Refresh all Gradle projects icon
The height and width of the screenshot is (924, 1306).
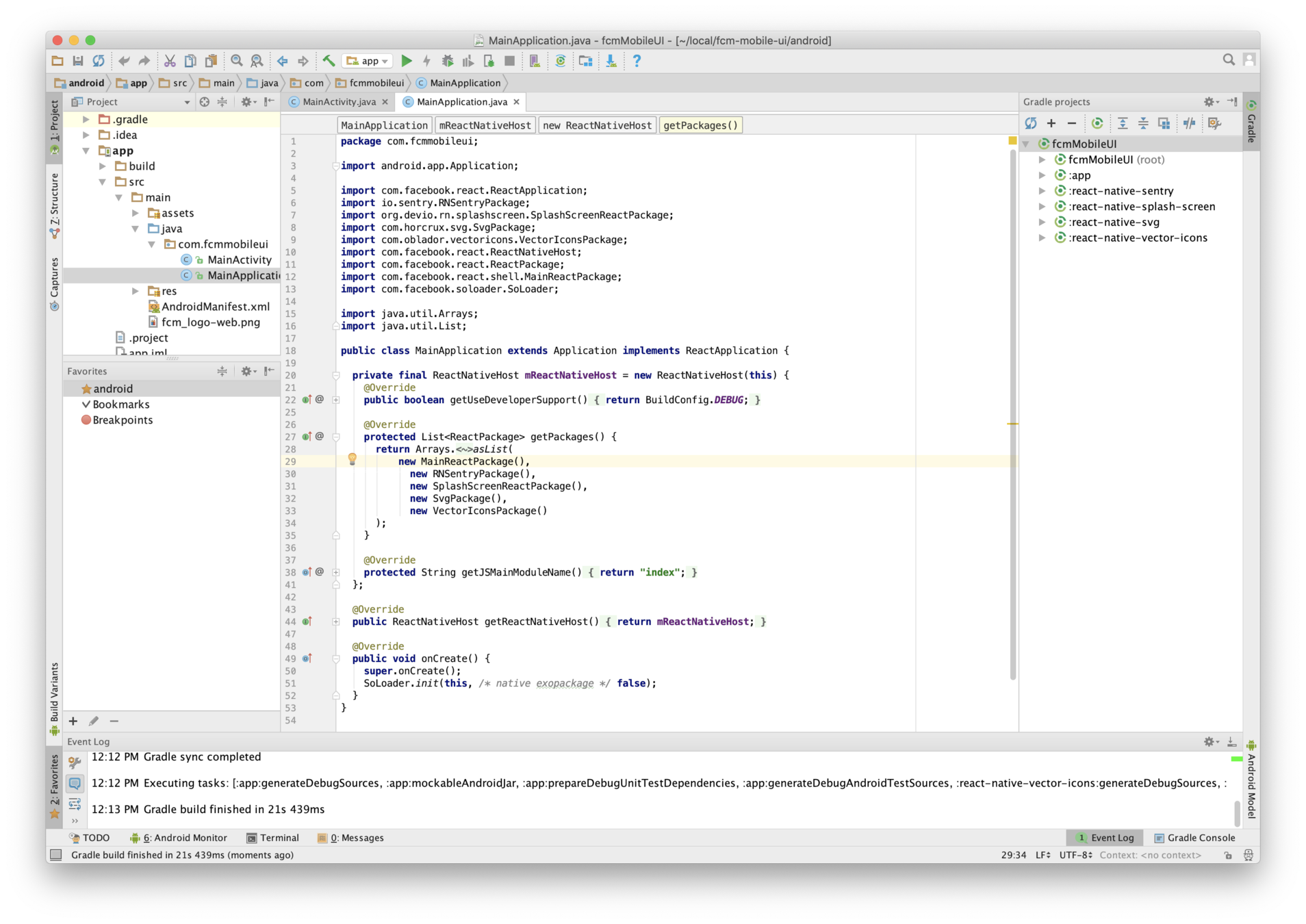tap(1031, 123)
